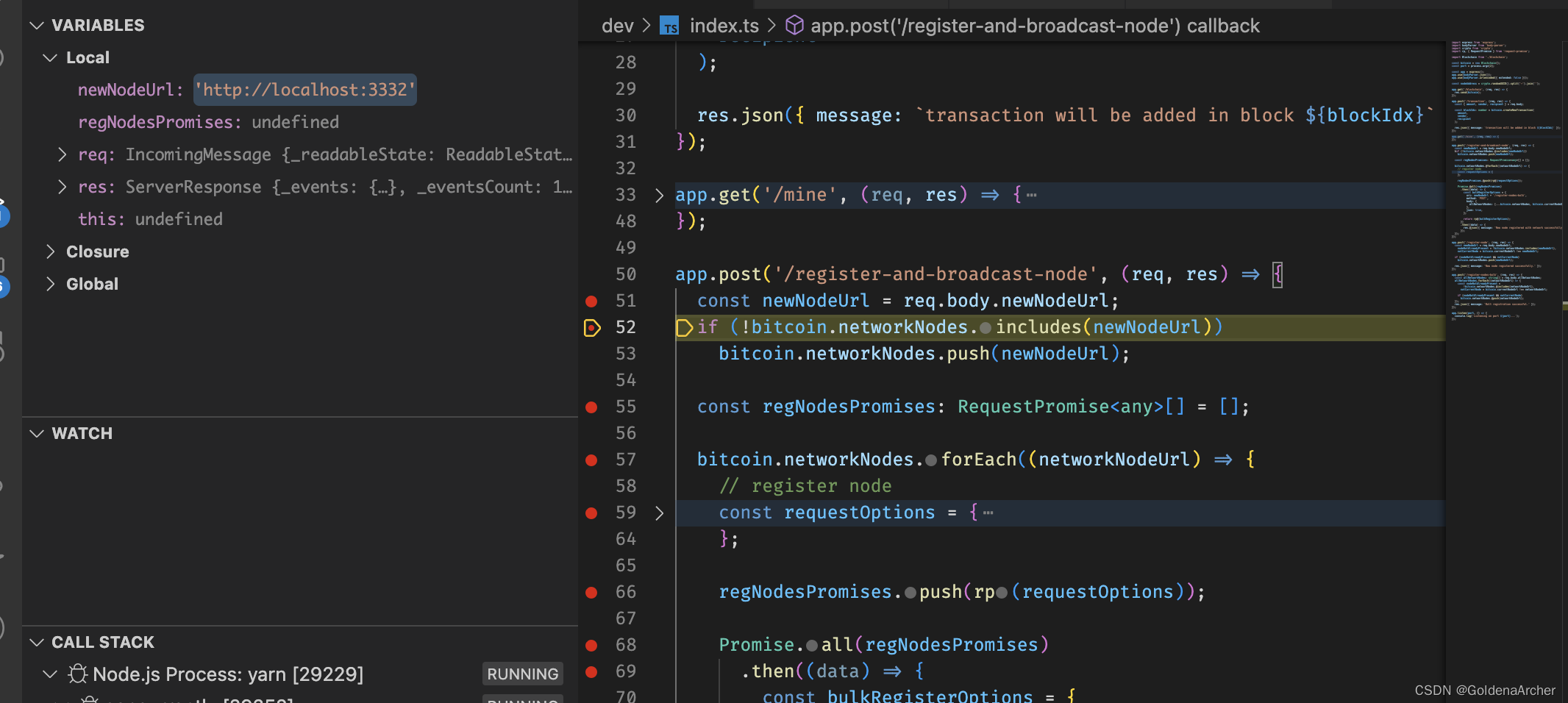The width and height of the screenshot is (1568, 703).
Task: Click the Node.js Process: yarn [29229] label
Action: (x=228, y=674)
